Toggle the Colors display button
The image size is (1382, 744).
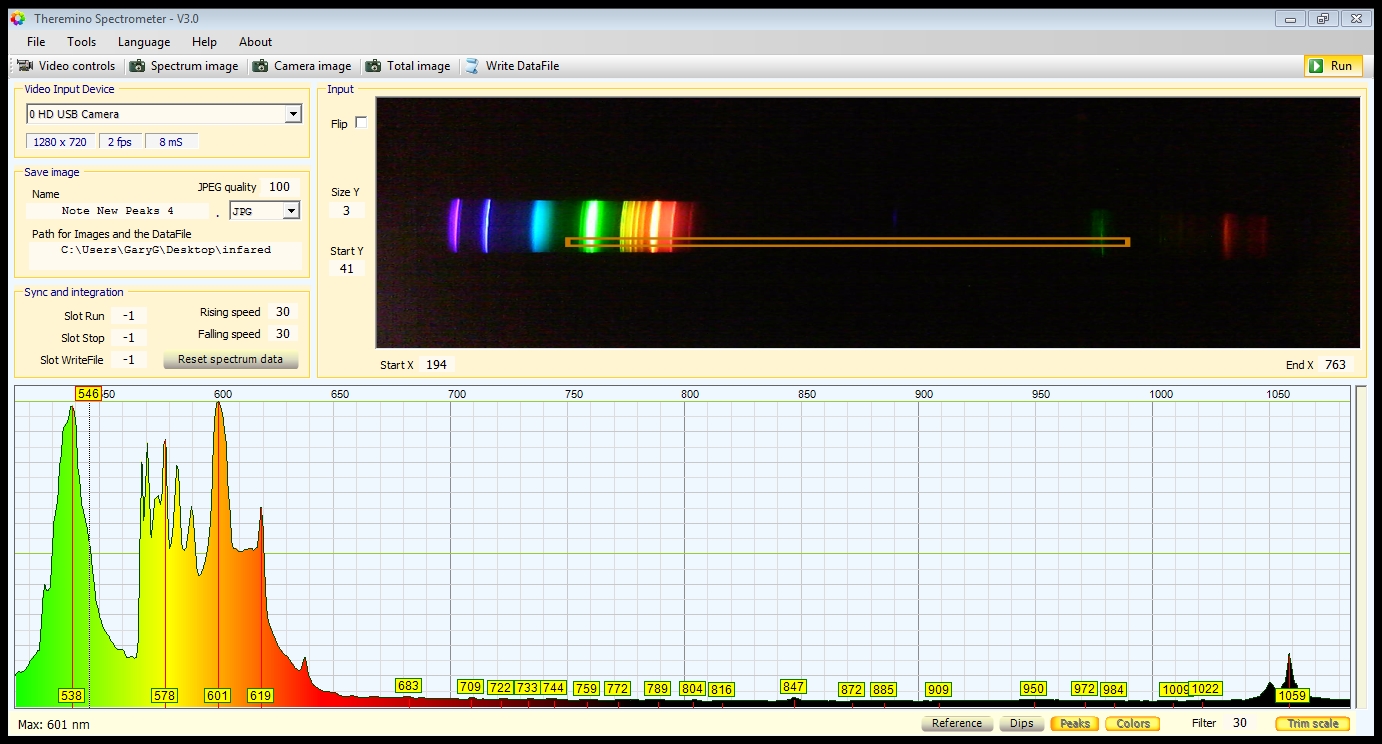[1132, 723]
